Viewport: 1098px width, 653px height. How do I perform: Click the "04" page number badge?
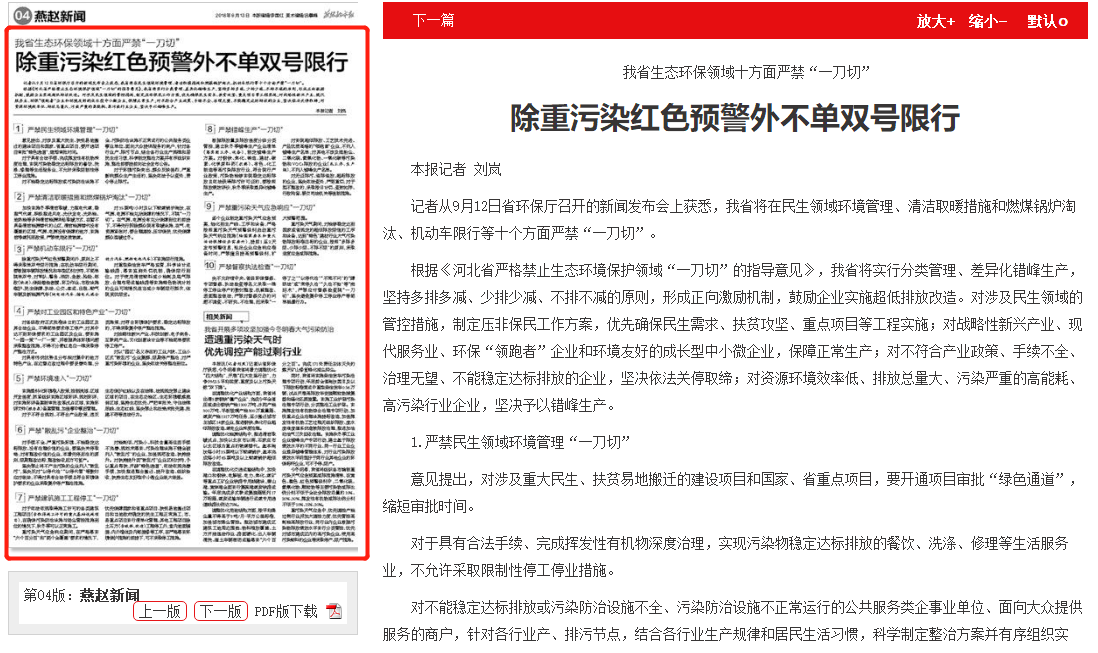pyautogui.click(x=20, y=14)
